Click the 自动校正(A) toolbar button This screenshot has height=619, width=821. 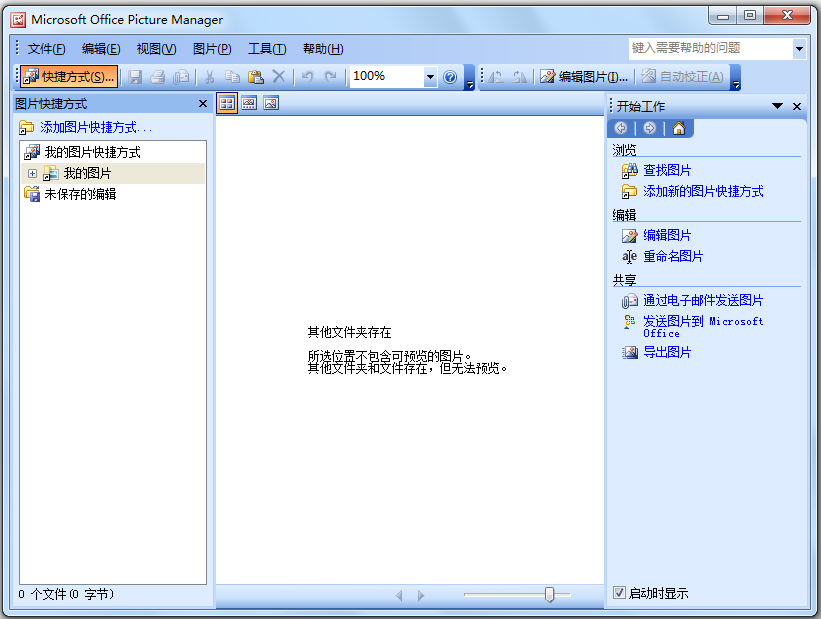click(x=683, y=77)
